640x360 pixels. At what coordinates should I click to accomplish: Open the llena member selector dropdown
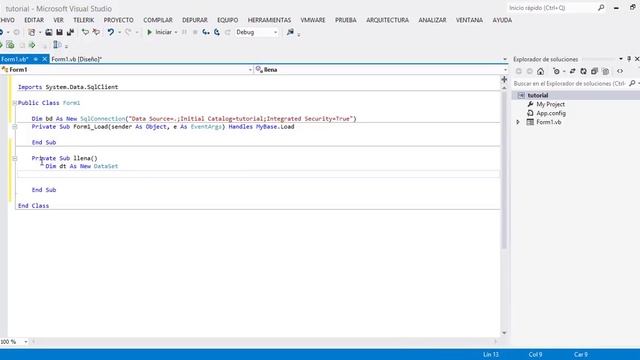pos(505,70)
